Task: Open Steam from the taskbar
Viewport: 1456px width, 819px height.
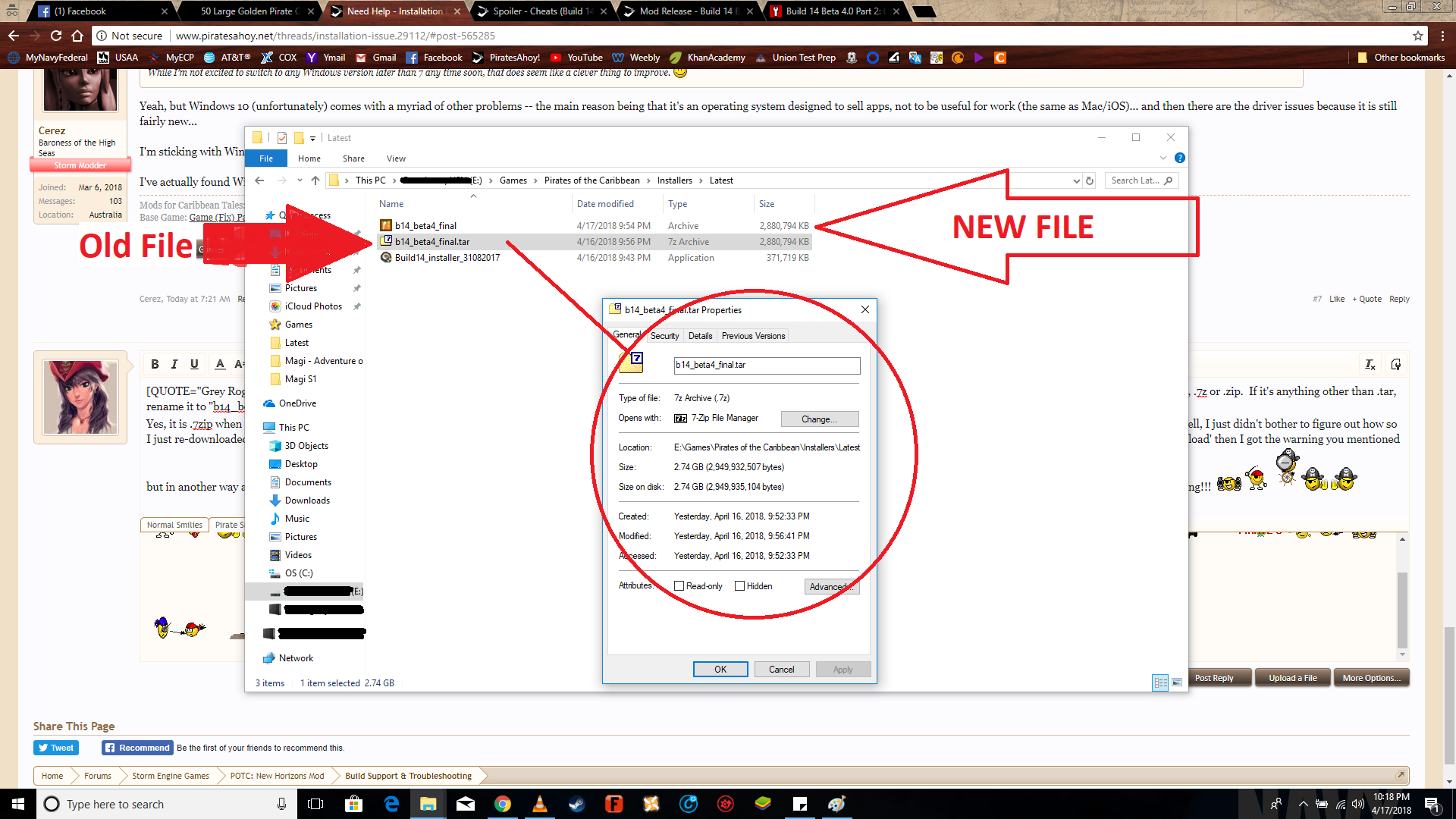Action: pyautogui.click(x=576, y=804)
